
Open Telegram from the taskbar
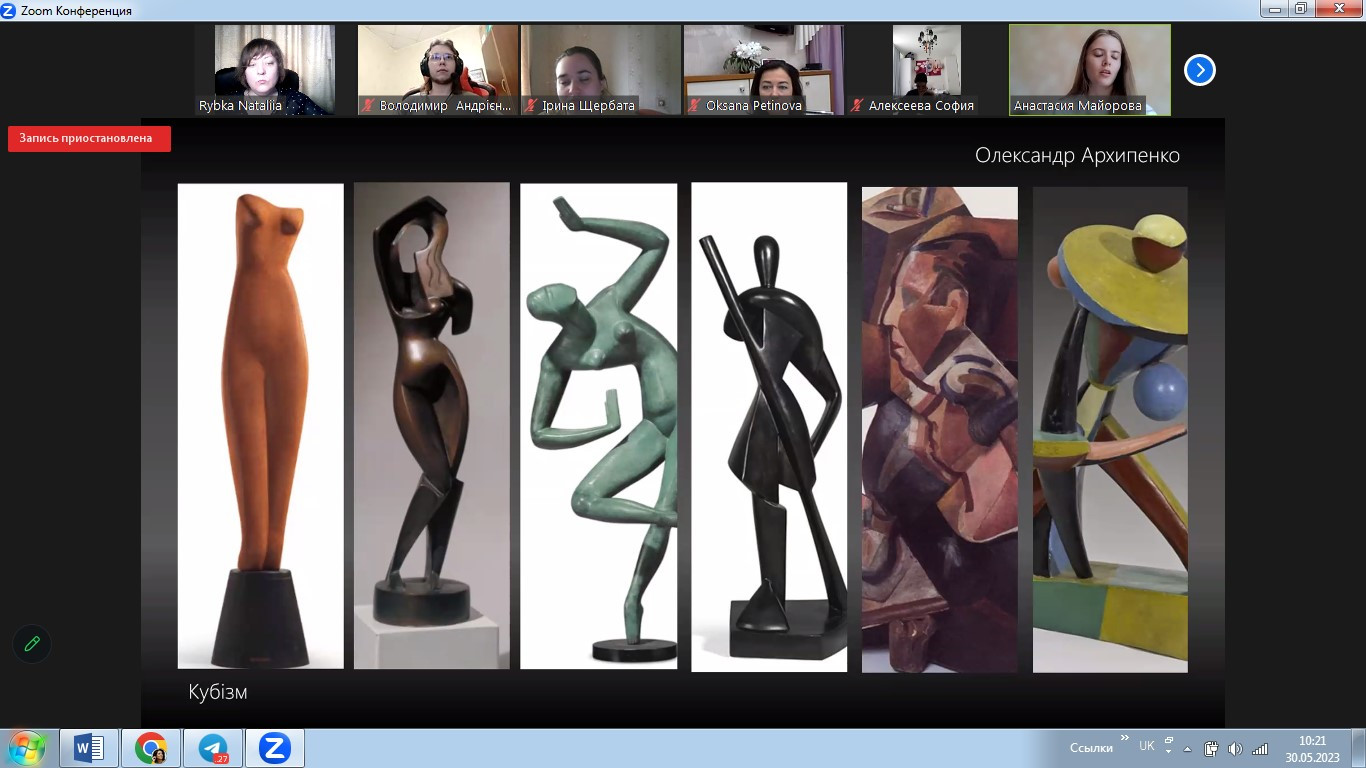[213, 748]
